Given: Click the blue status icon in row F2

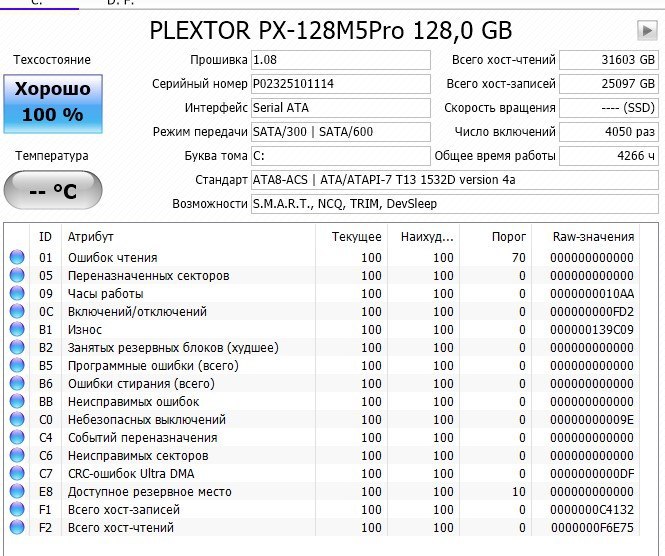Looking at the screenshot, I should (x=17, y=528).
